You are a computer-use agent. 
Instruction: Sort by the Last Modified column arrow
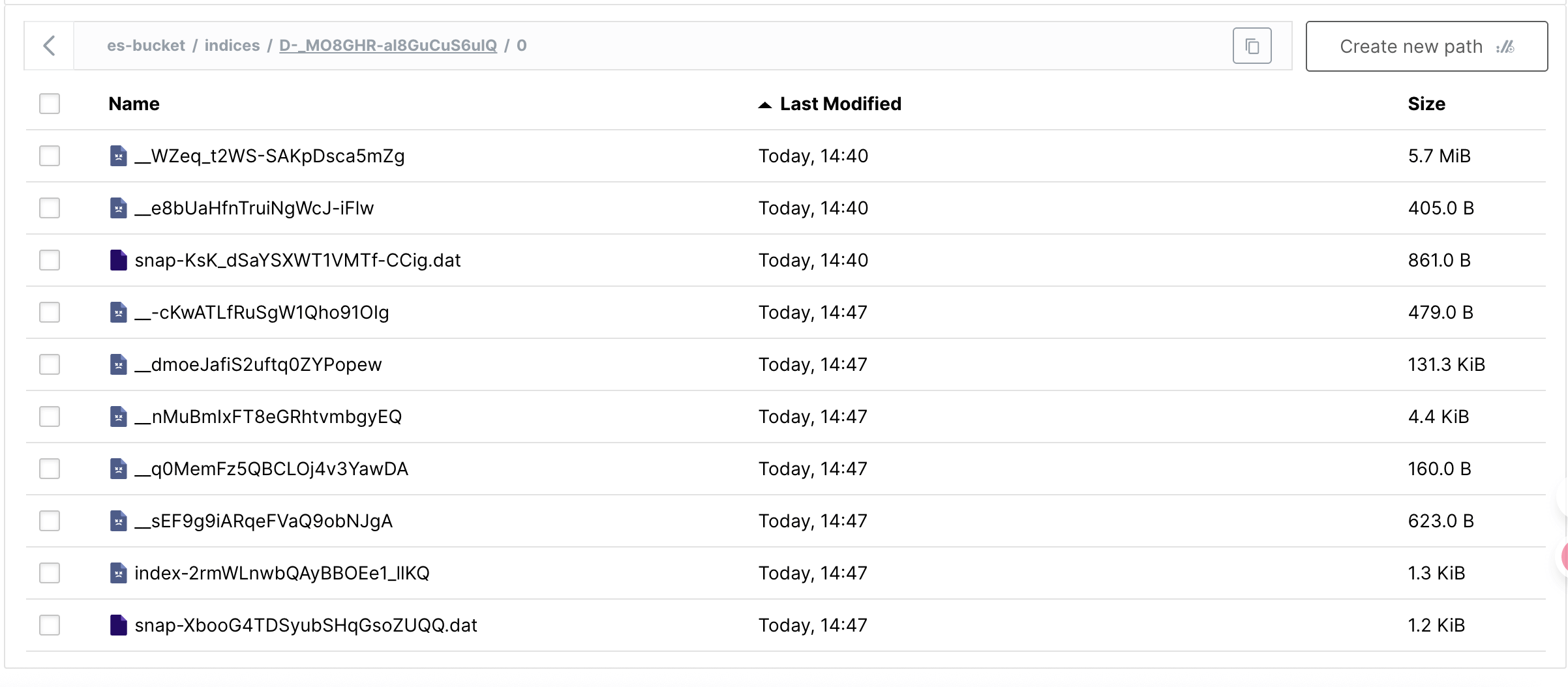click(765, 104)
